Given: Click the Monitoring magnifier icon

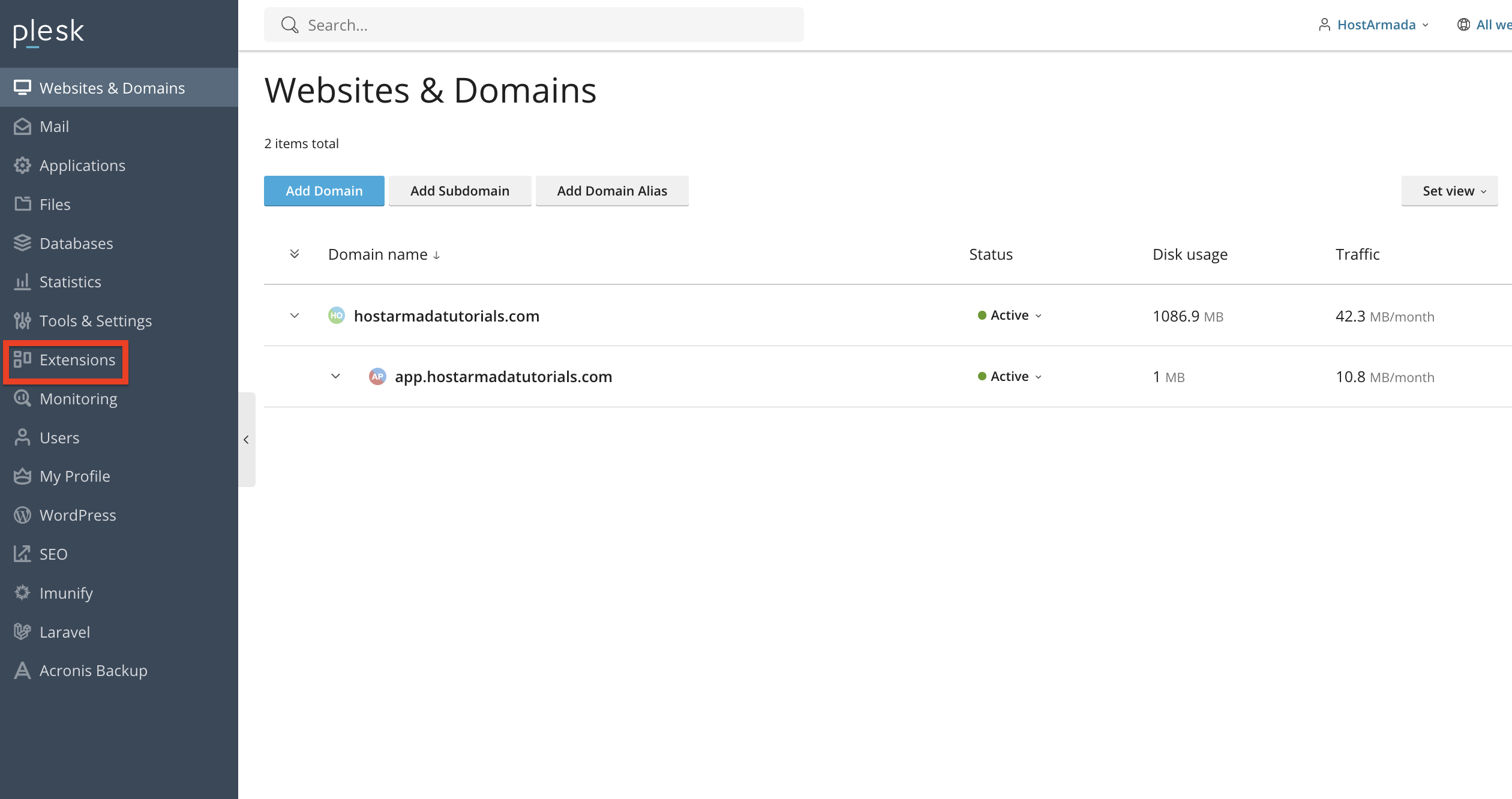Looking at the screenshot, I should tap(22, 398).
